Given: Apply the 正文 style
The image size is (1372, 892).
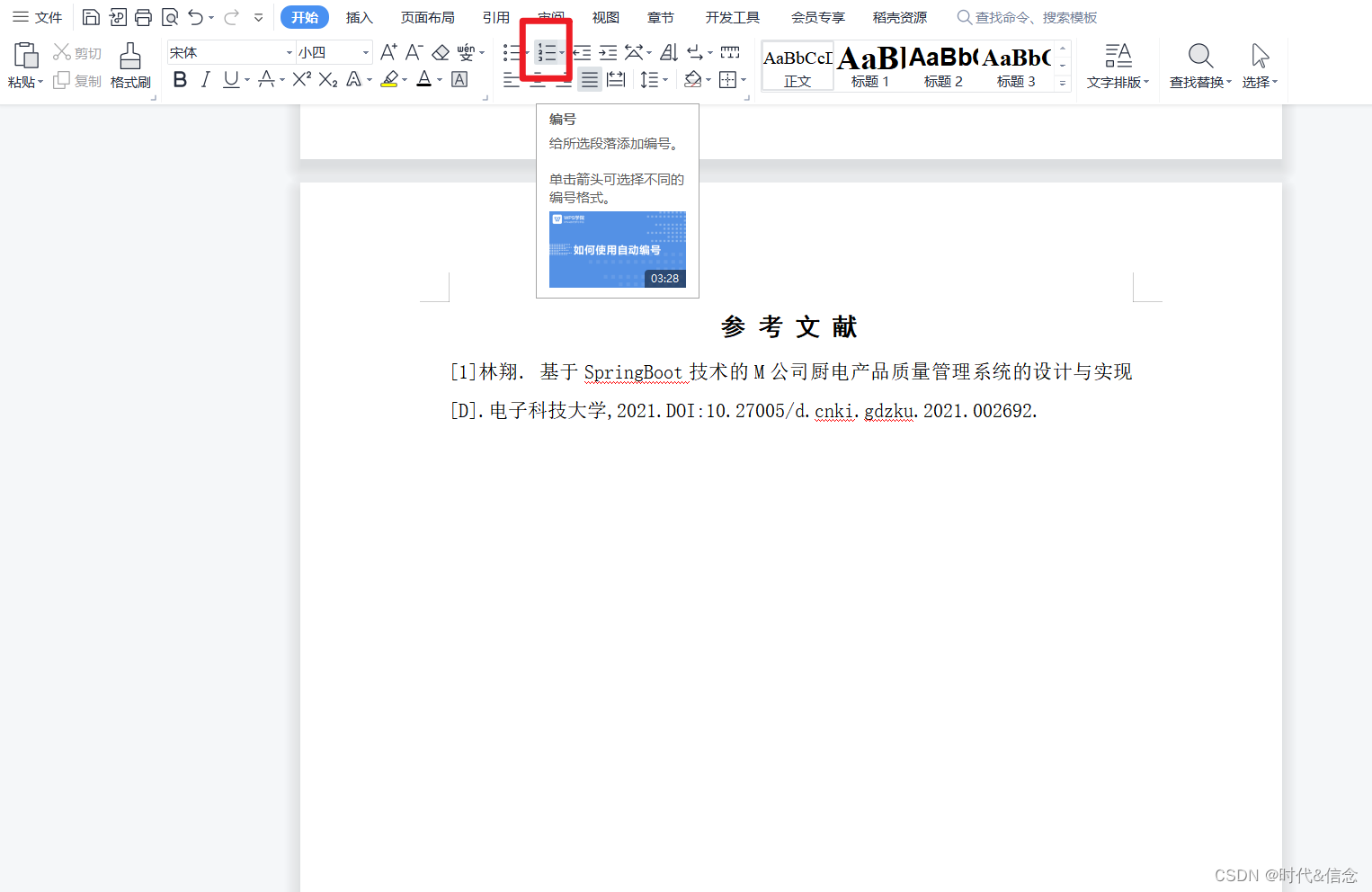Looking at the screenshot, I should pos(797,66).
